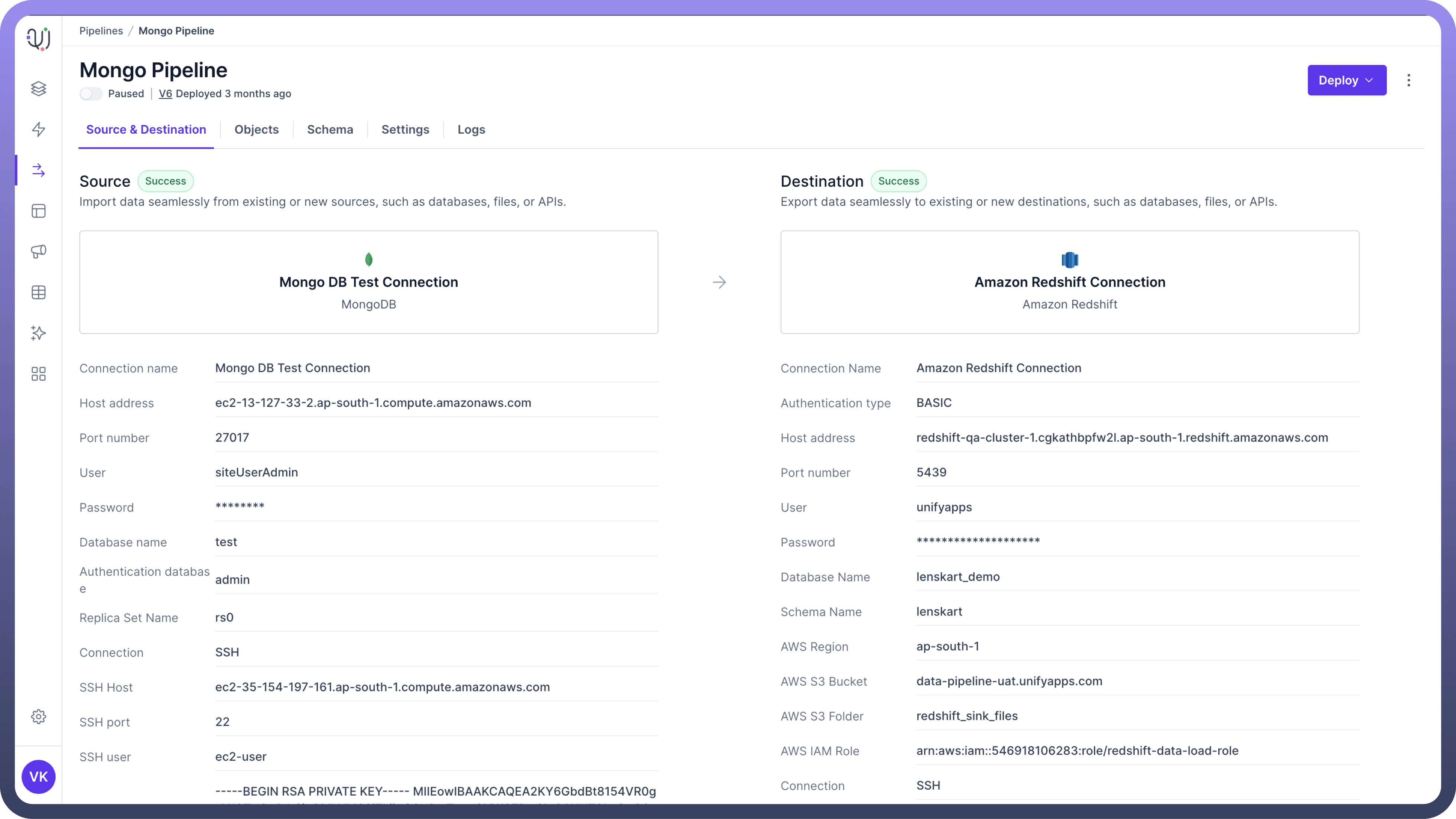This screenshot has height=819, width=1456.
Task: Click the Amazon Redshift Connection card
Action: pyautogui.click(x=1069, y=282)
